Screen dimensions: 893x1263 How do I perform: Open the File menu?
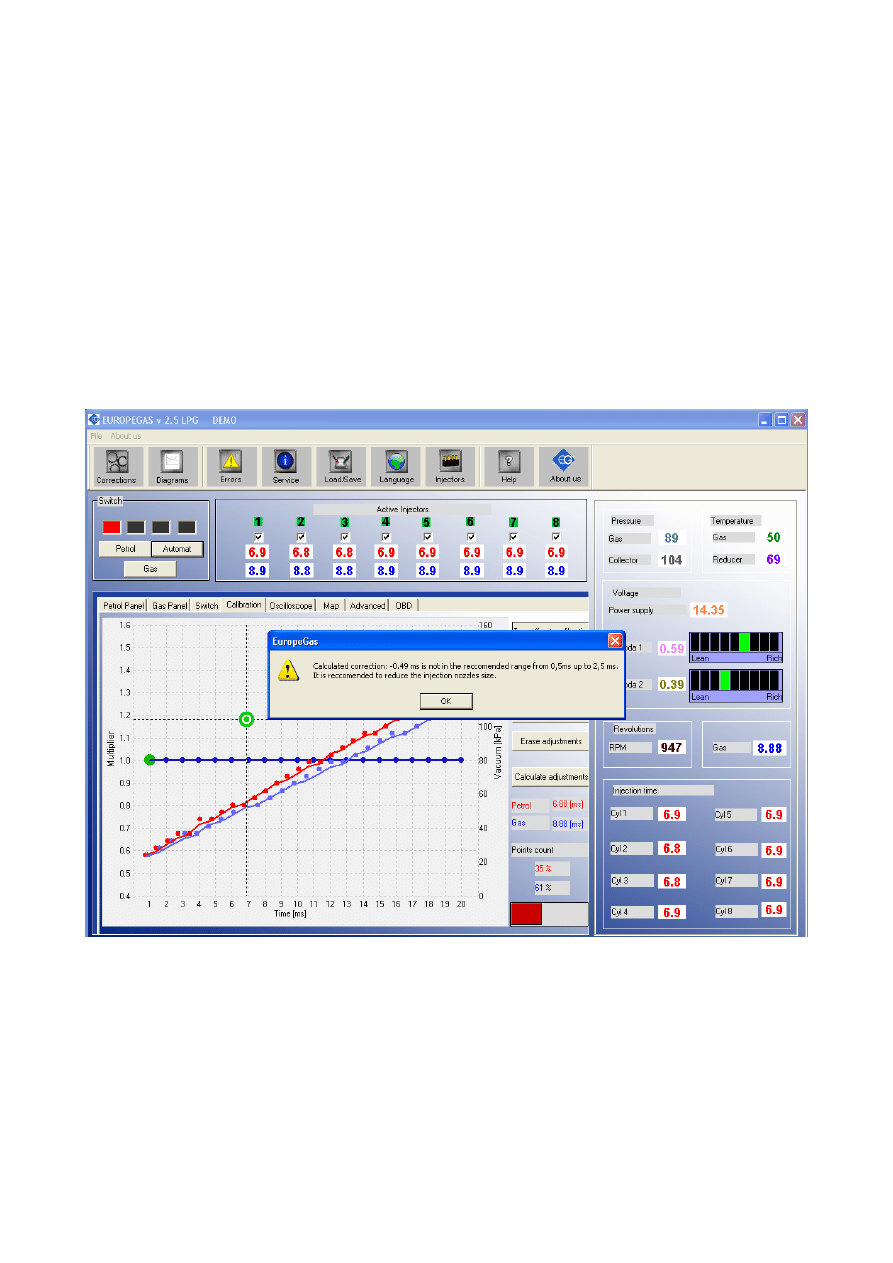[x=96, y=436]
